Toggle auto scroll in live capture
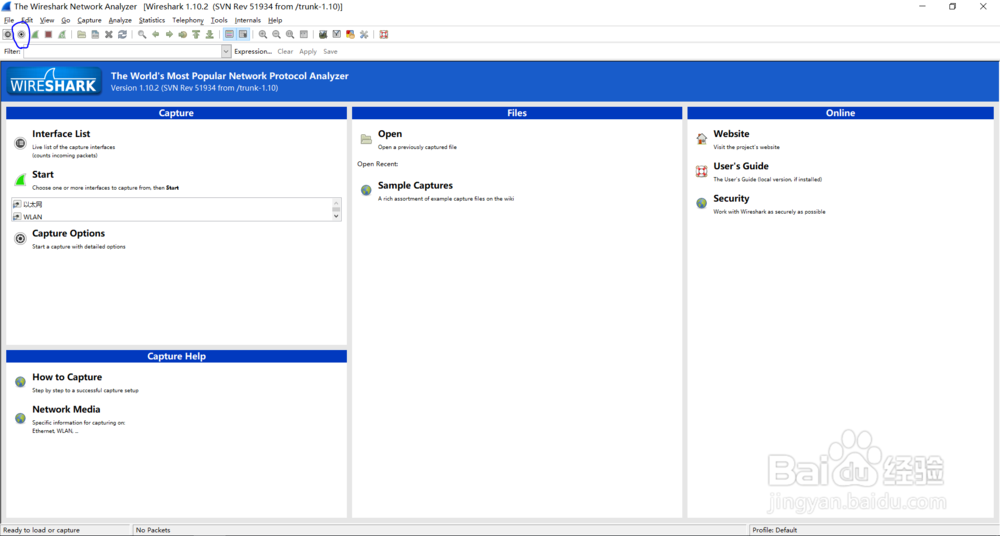This screenshot has width=1000, height=536. click(x=243, y=34)
